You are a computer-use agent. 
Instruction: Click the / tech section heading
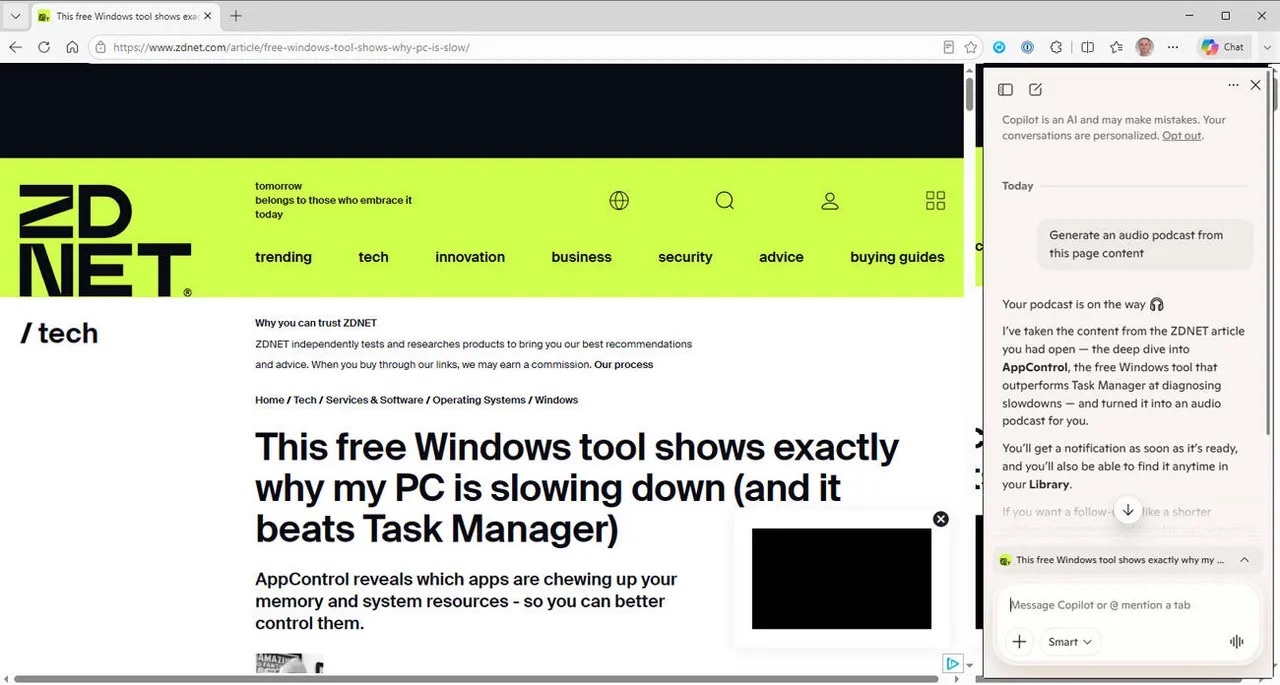59,333
